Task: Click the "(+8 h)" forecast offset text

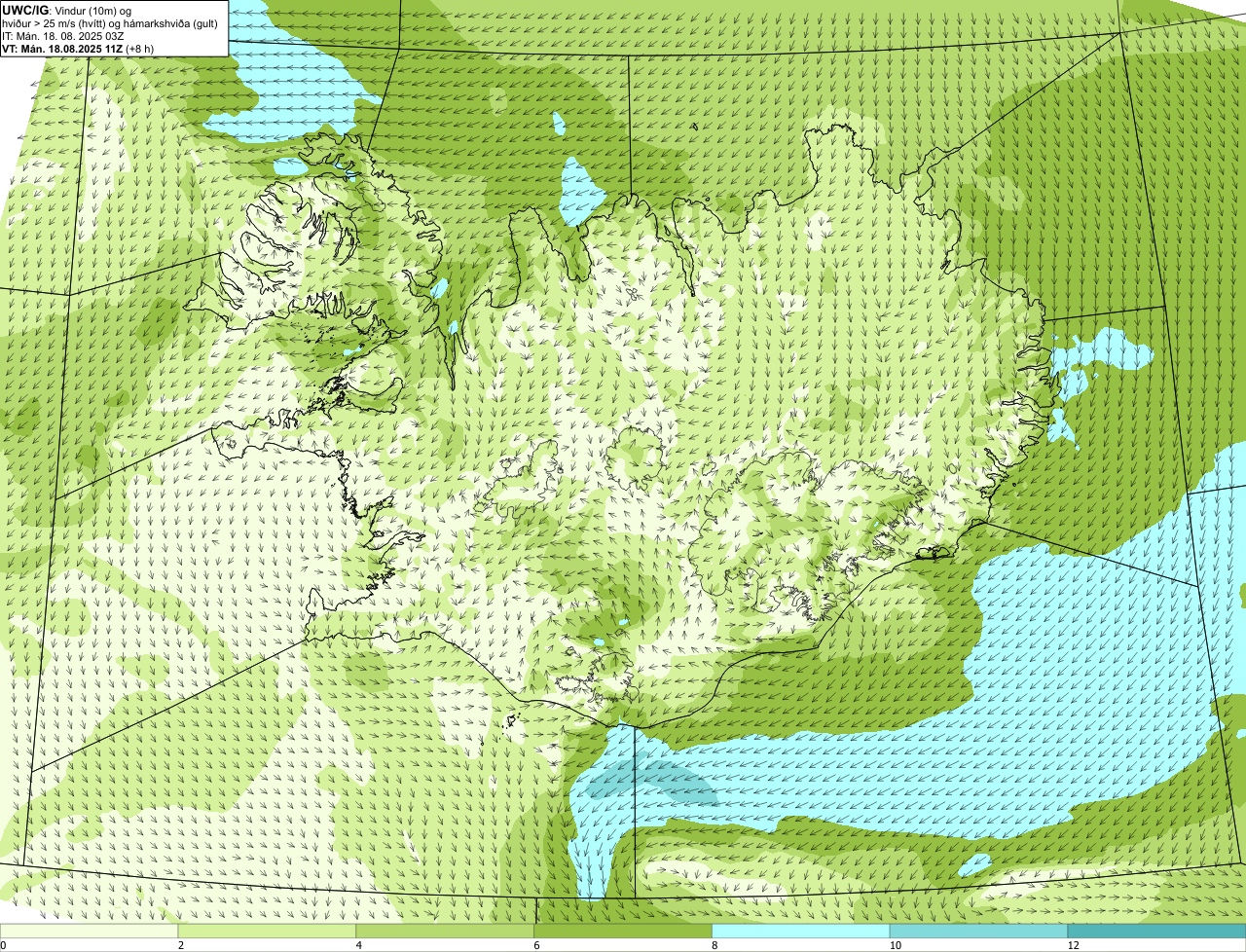Action: 139,48
